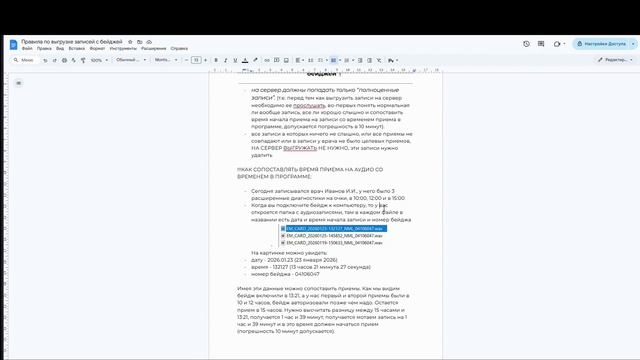The width and height of the screenshot is (640, 360).
Task: Add a comment from the toolbar
Action: tap(276, 60)
